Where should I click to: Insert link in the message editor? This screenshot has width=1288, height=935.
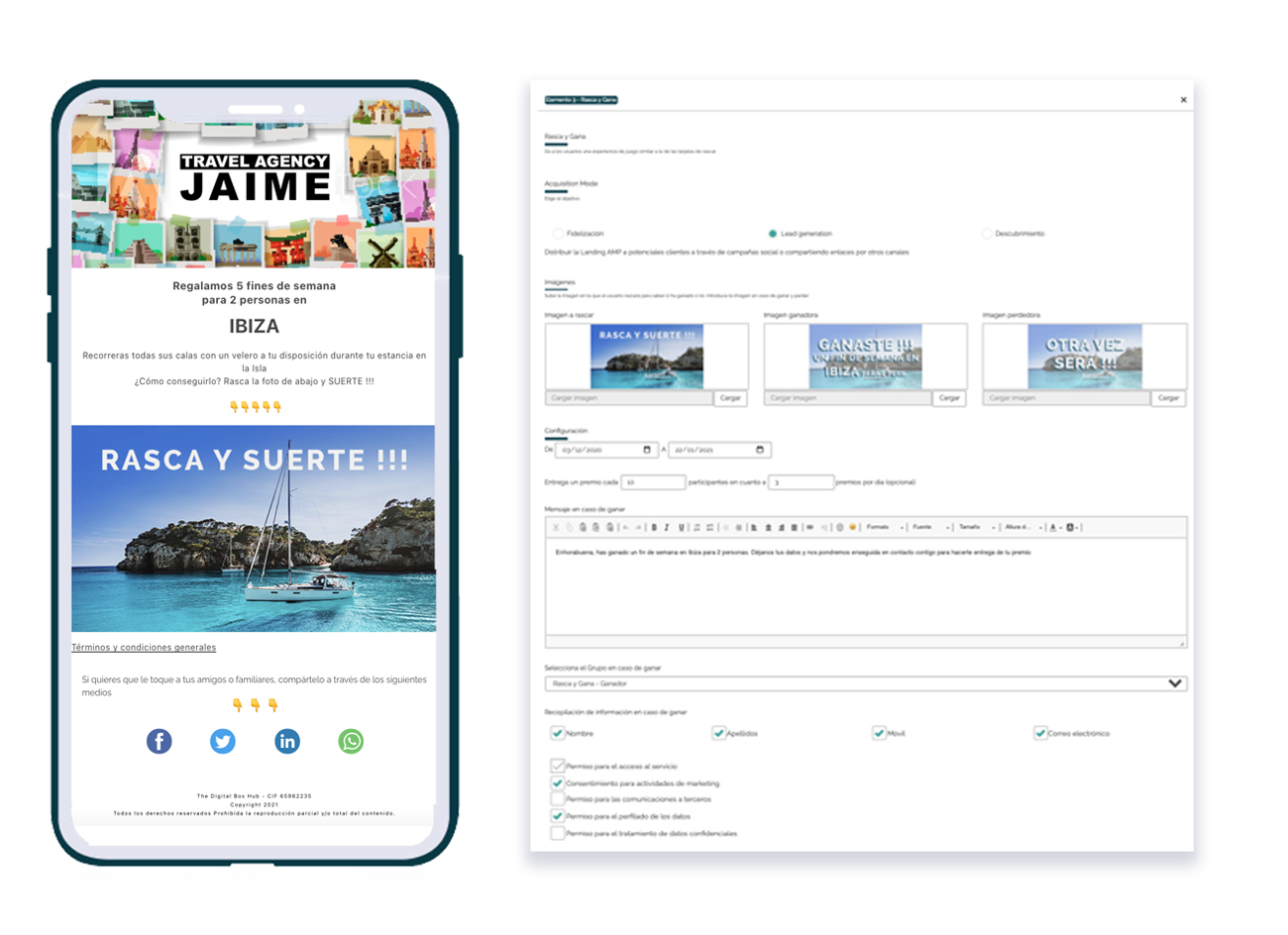point(809,527)
